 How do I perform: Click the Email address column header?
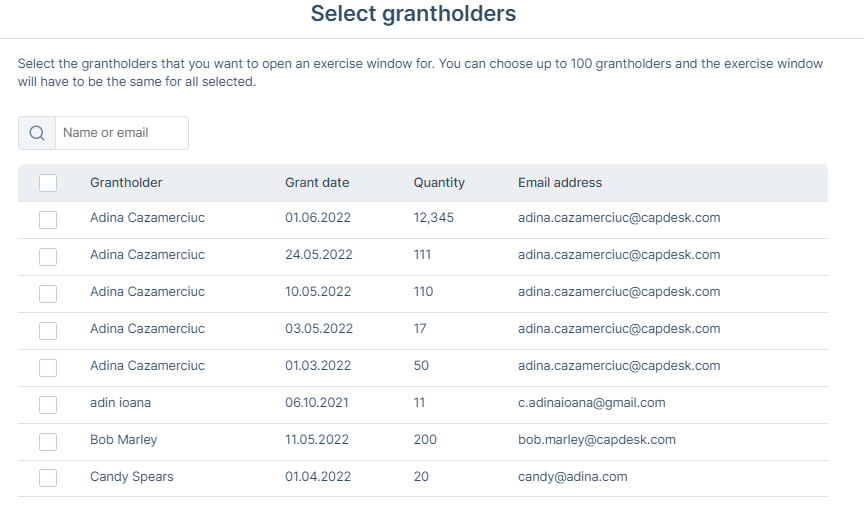click(560, 182)
